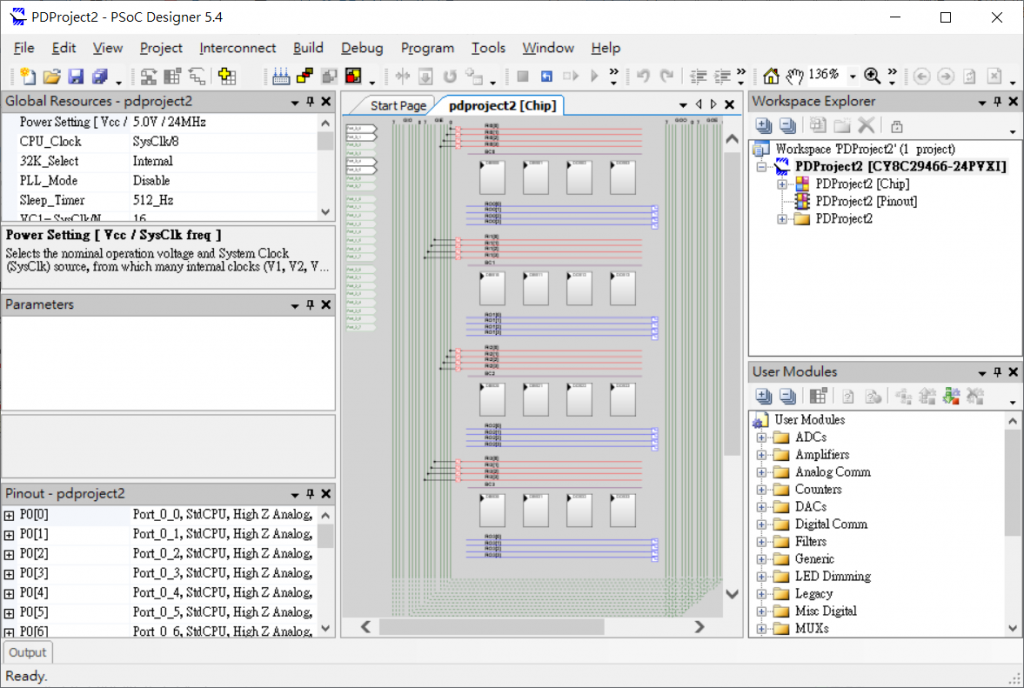
Task: Click Collapse All icon in User Modules
Action: pyautogui.click(x=788, y=396)
